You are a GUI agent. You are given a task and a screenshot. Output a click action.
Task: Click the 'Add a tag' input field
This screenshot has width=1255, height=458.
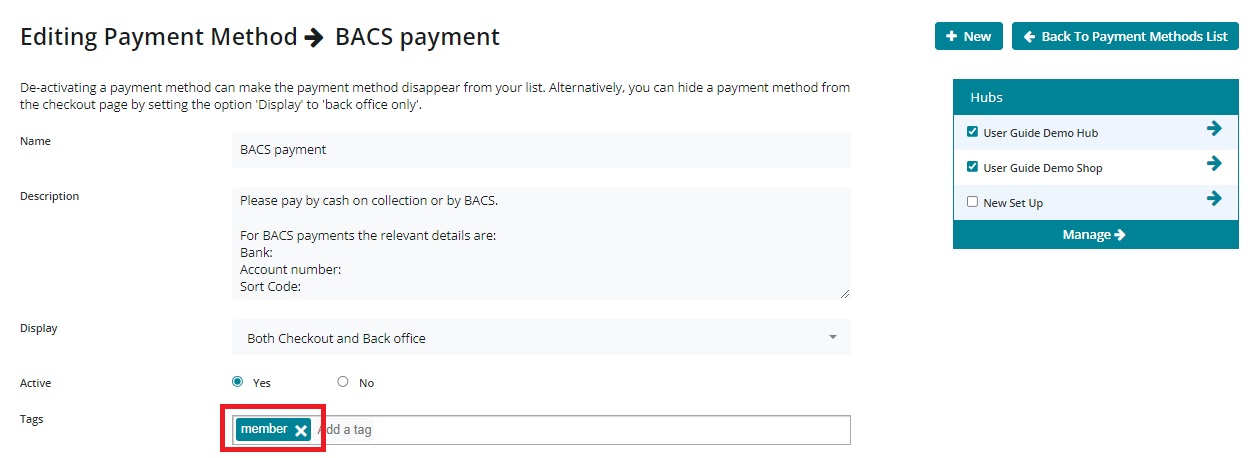[580, 430]
